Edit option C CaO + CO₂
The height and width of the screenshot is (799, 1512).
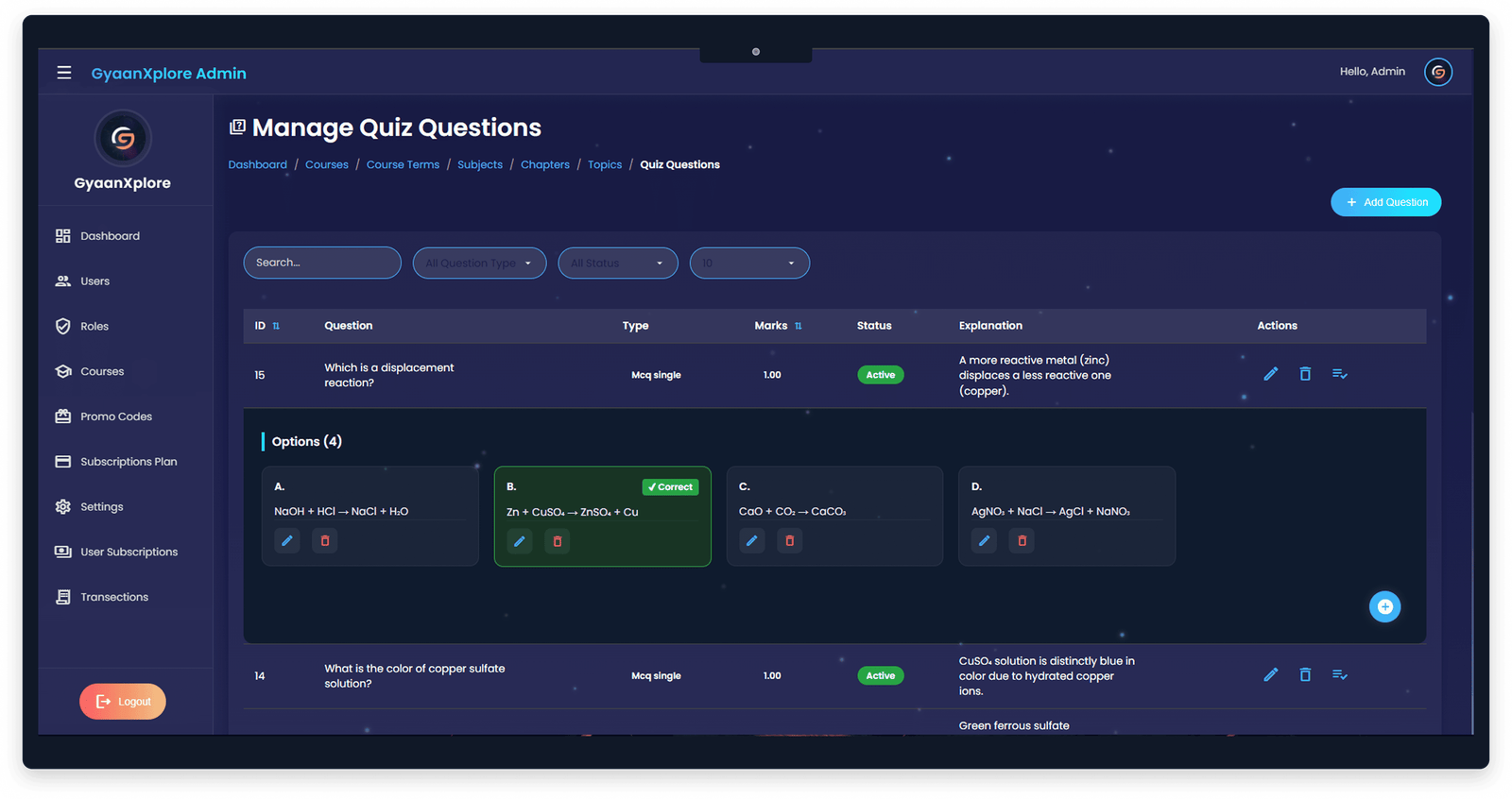(x=752, y=541)
